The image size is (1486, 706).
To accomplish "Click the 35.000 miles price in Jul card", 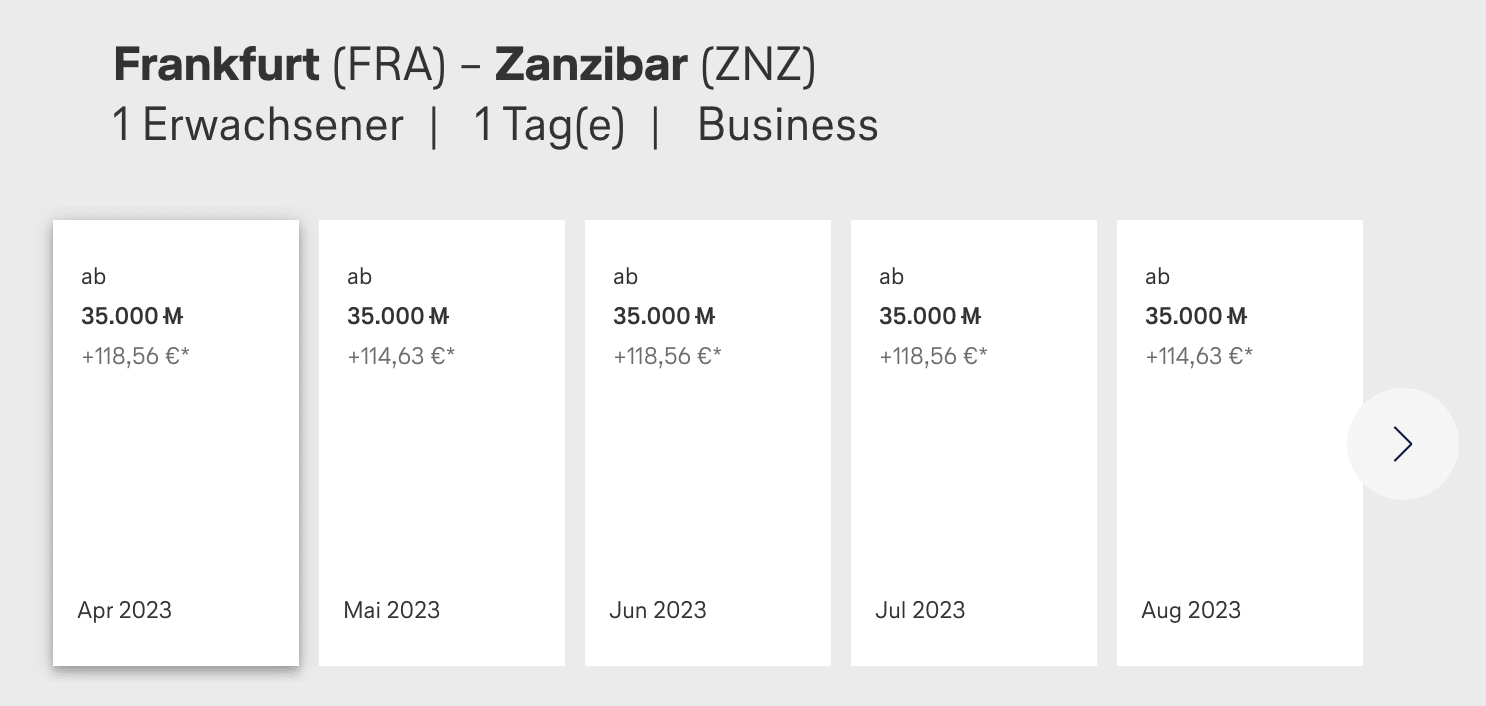I will [930, 316].
